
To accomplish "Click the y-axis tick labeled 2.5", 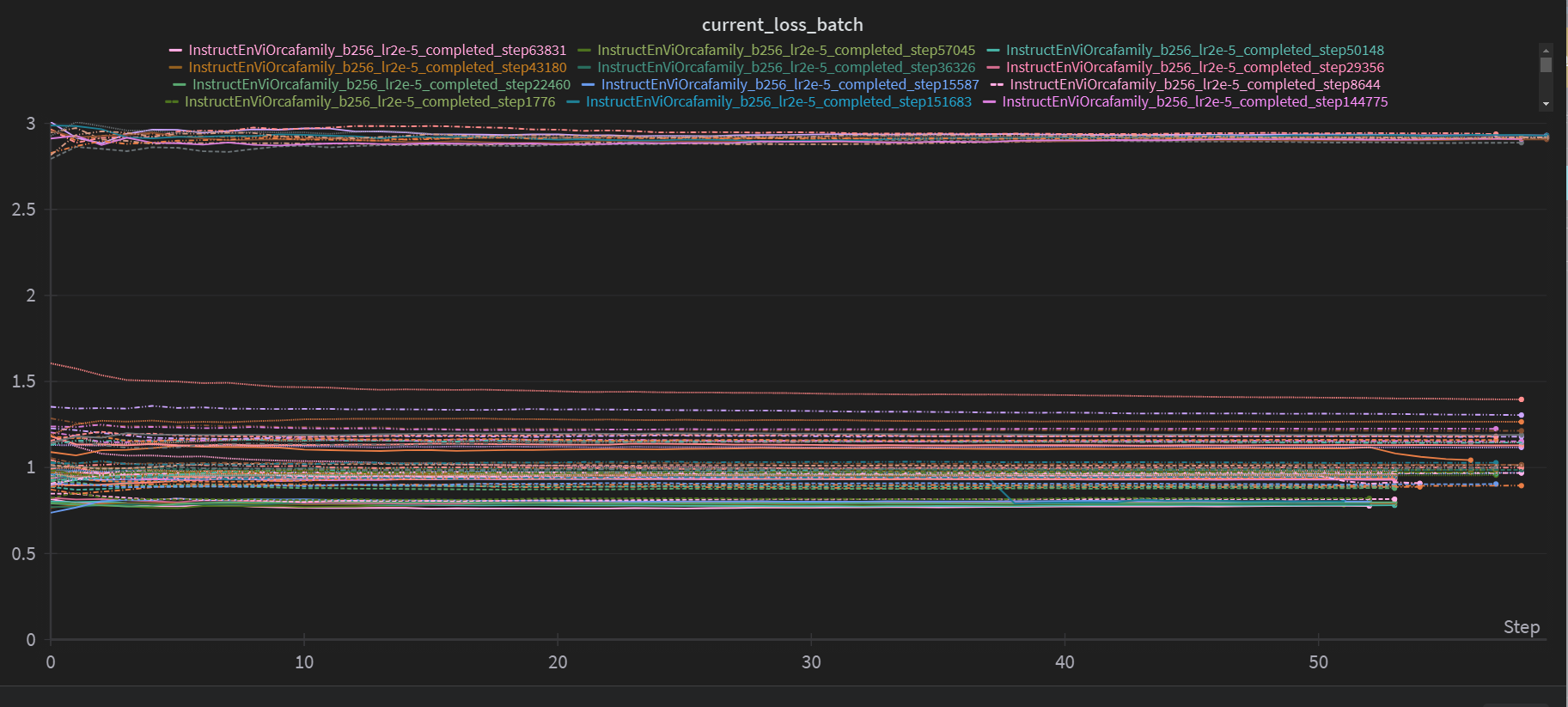I will click(x=24, y=210).
